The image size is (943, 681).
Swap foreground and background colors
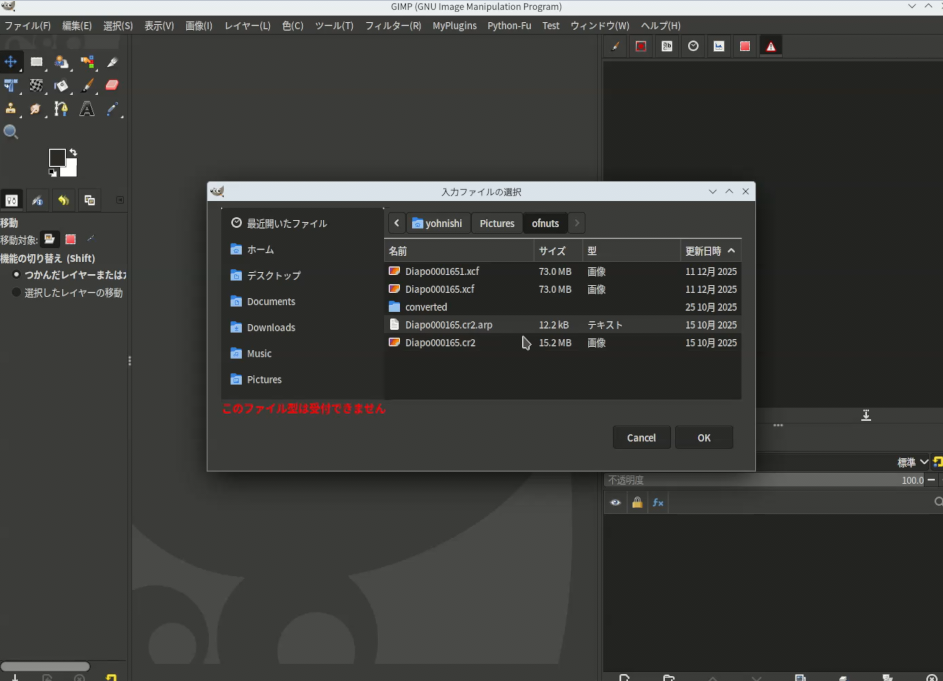click(73, 152)
